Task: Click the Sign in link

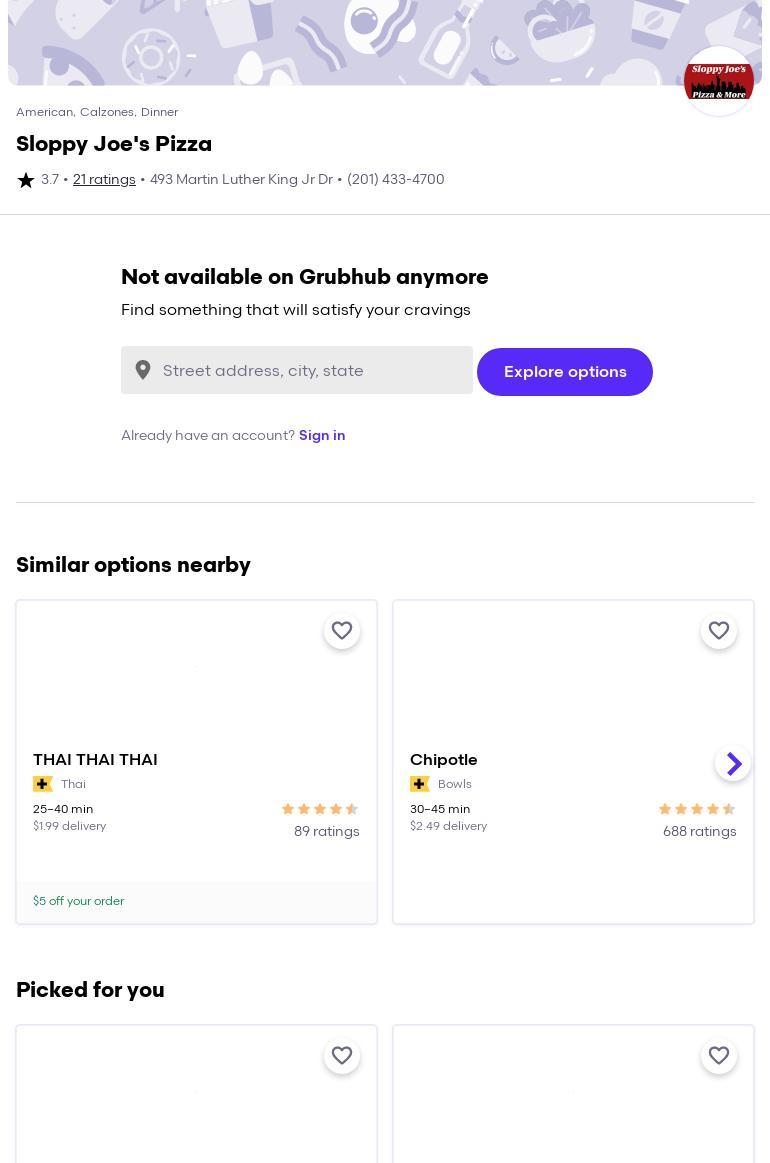Action: pos(322,435)
